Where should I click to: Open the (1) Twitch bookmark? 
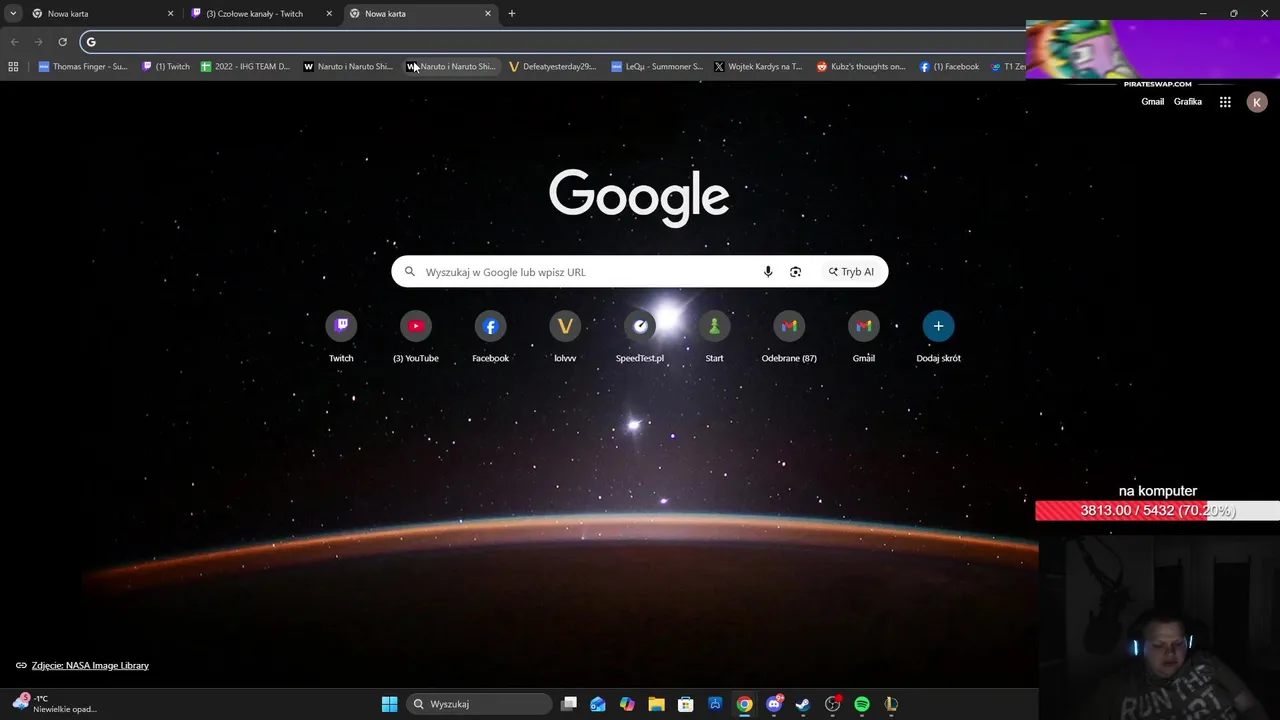pos(166,67)
